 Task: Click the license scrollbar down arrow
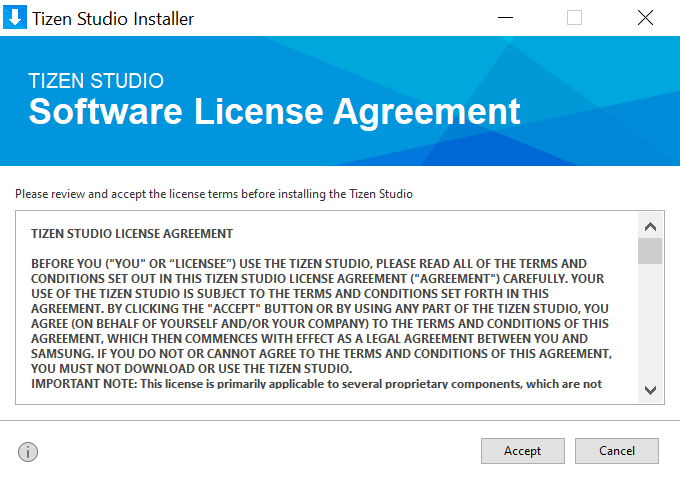[650, 390]
